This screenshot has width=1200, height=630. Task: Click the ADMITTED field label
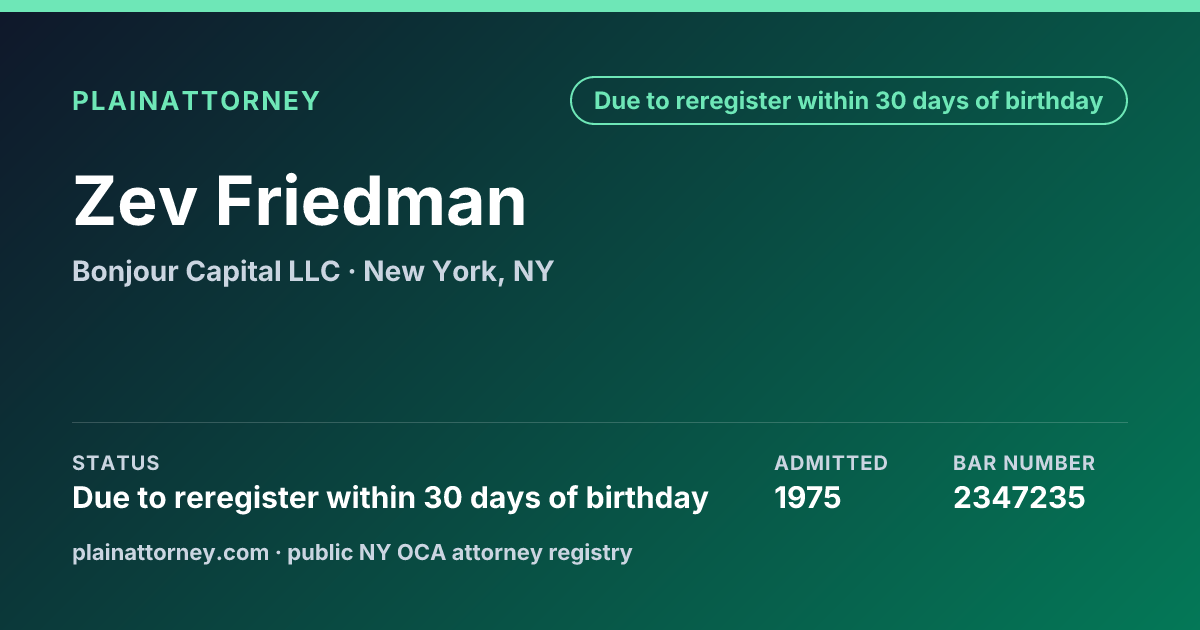click(831, 463)
